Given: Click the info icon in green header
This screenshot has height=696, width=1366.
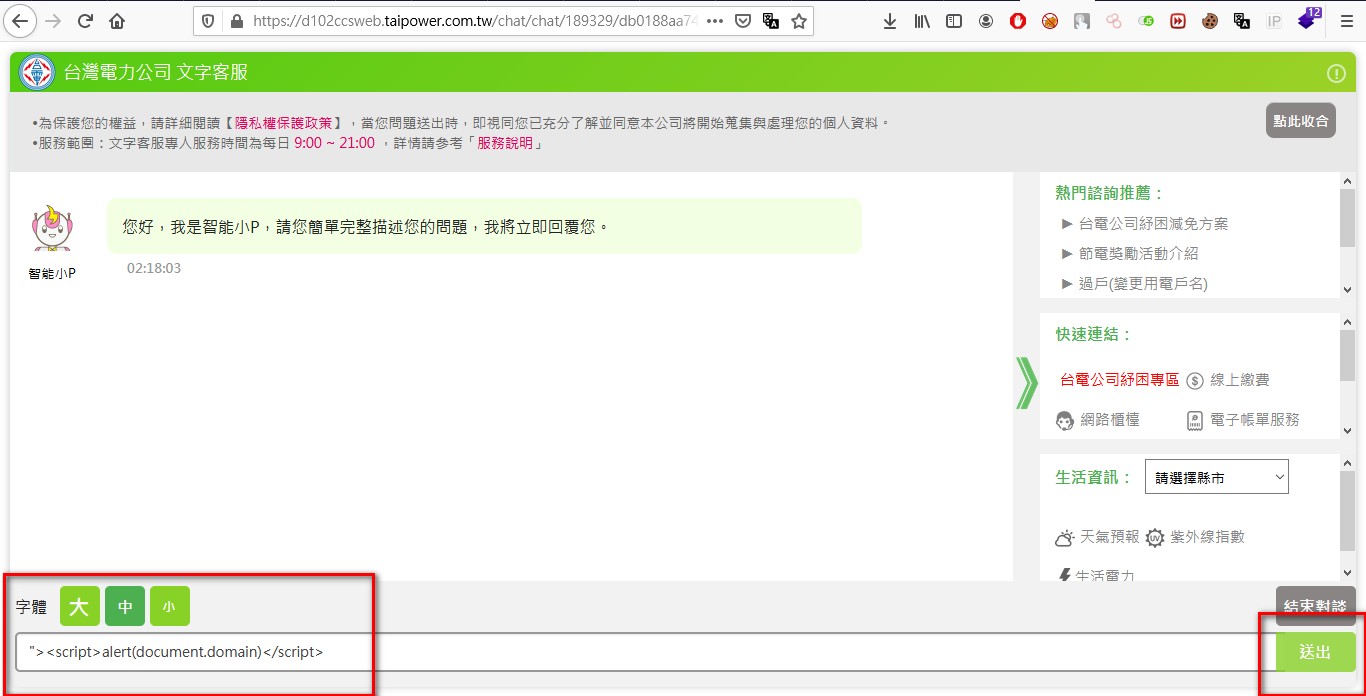Looking at the screenshot, I should 1336,73.
